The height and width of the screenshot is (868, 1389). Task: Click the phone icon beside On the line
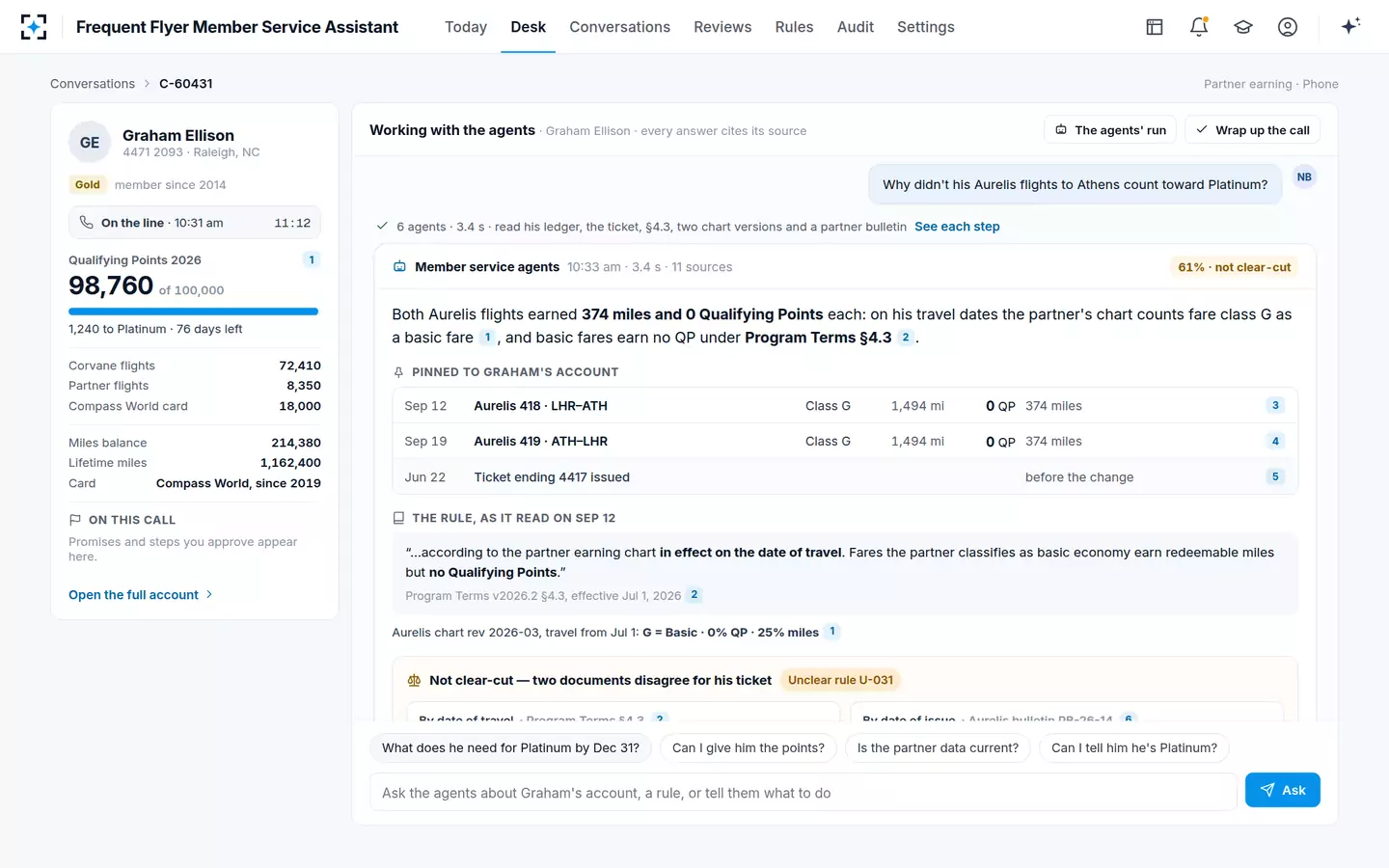(86, 223)
